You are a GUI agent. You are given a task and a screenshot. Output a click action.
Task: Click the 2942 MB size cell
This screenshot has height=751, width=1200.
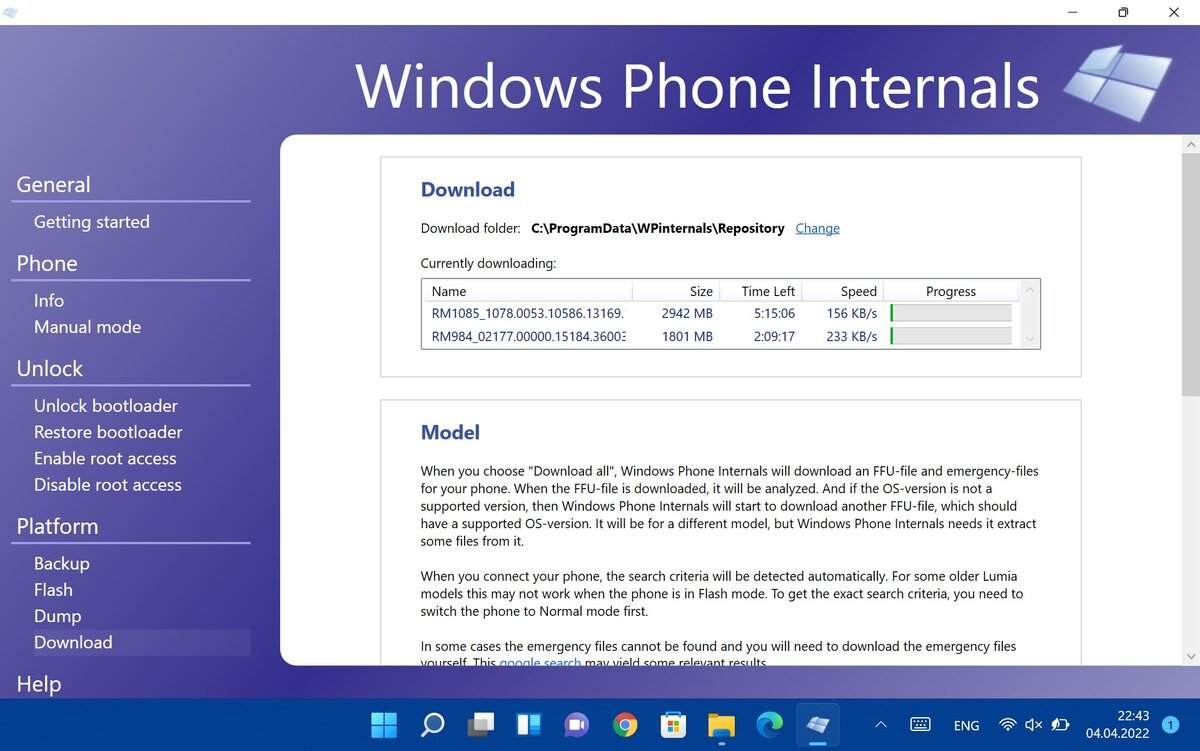pos(687,313)
